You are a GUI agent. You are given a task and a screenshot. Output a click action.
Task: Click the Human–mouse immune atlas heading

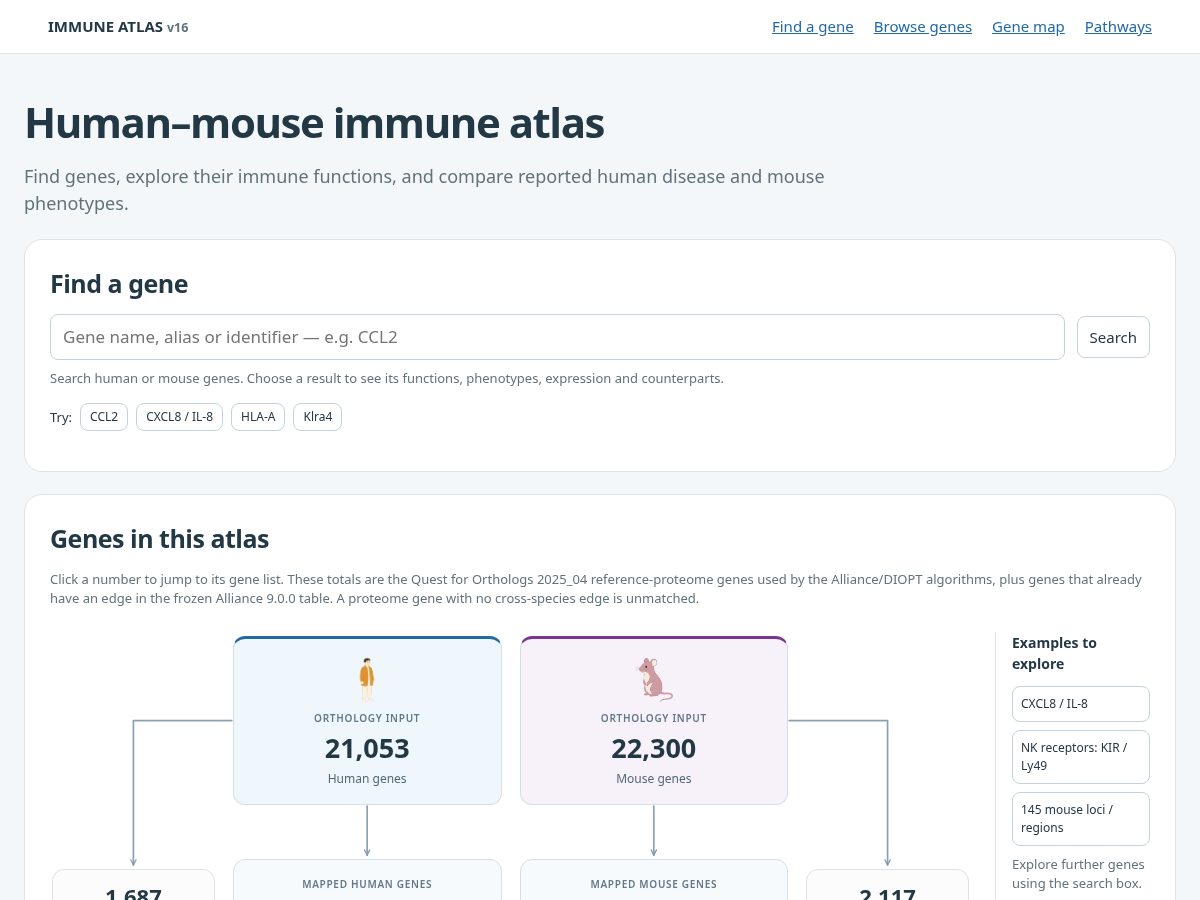[x=314, y=123]
